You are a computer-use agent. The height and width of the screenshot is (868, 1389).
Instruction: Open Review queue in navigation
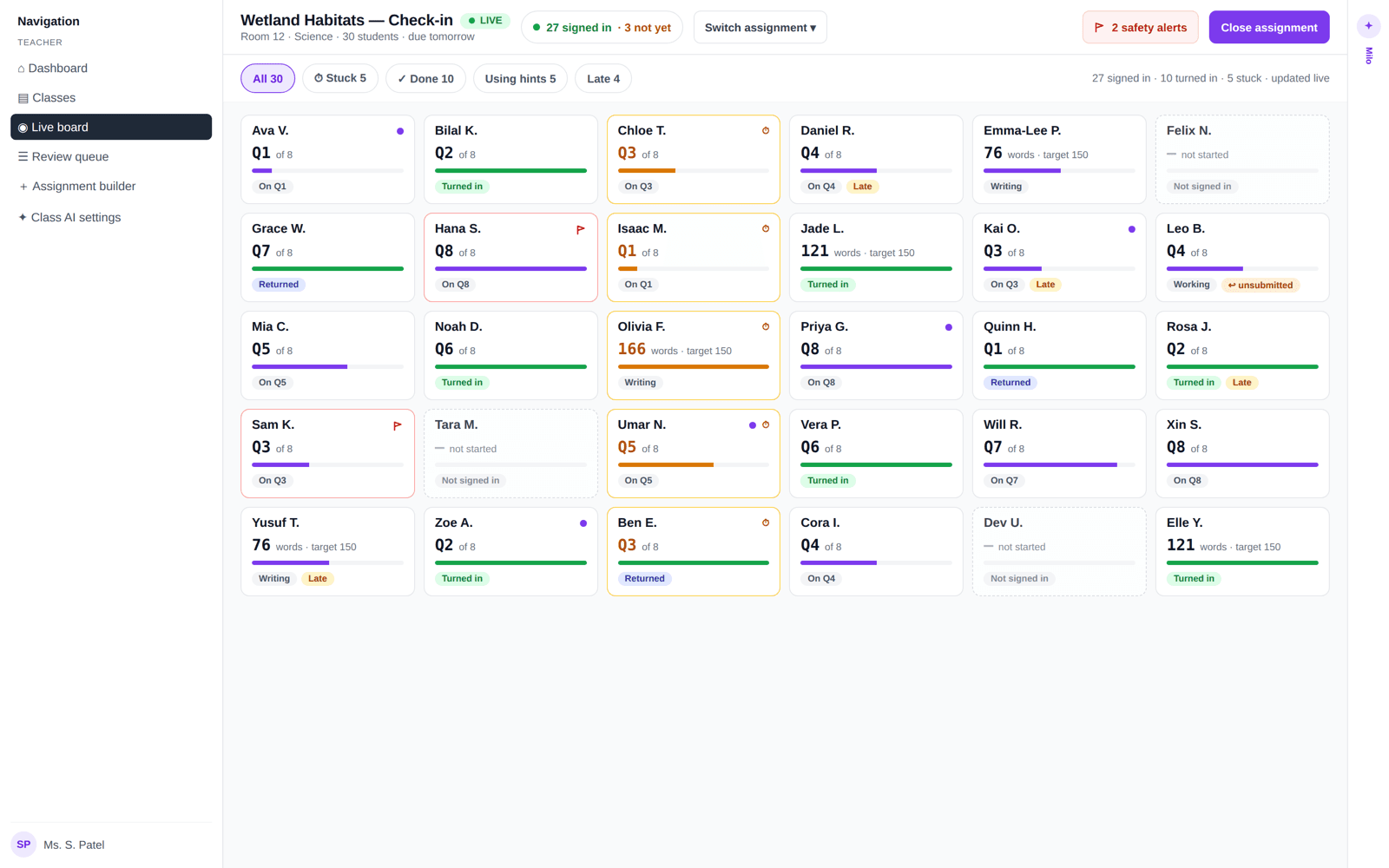pos(111,157)
